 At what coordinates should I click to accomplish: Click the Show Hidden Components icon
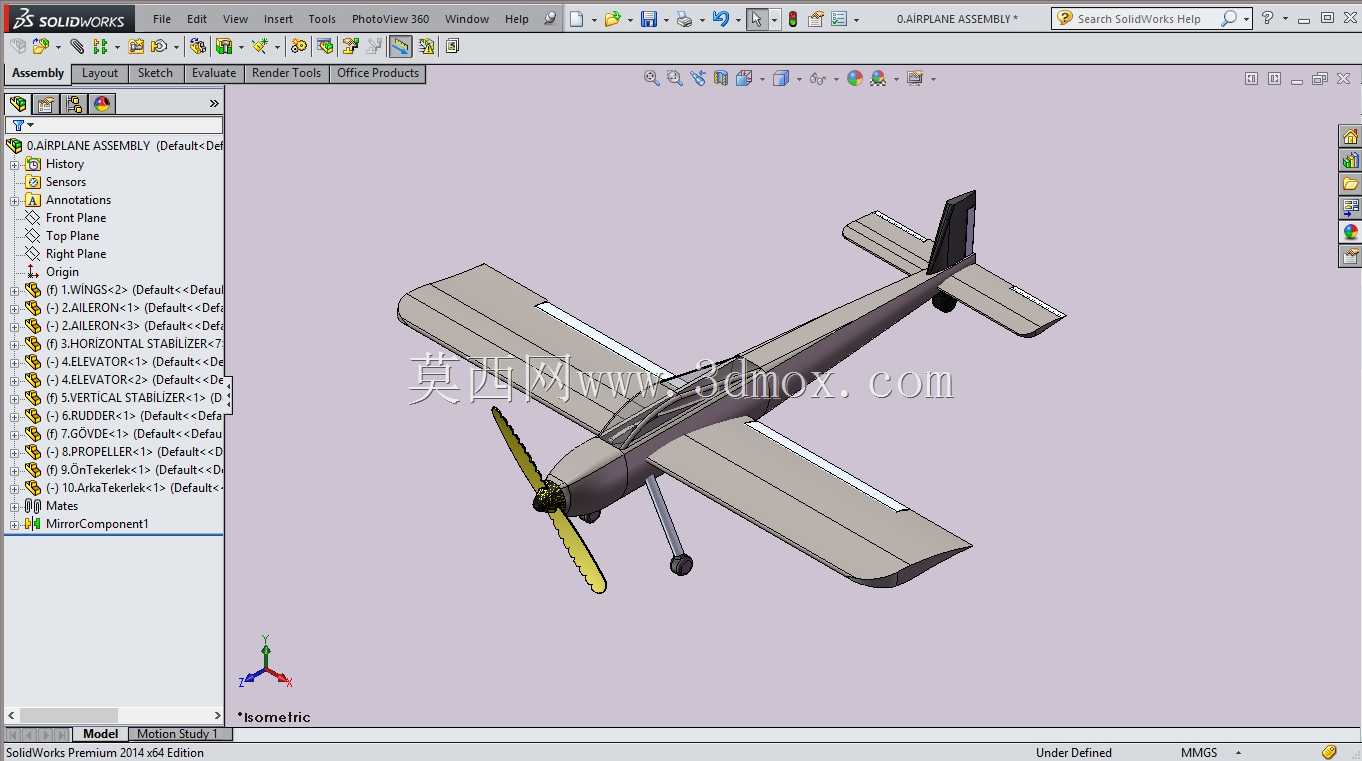point(198,46)
